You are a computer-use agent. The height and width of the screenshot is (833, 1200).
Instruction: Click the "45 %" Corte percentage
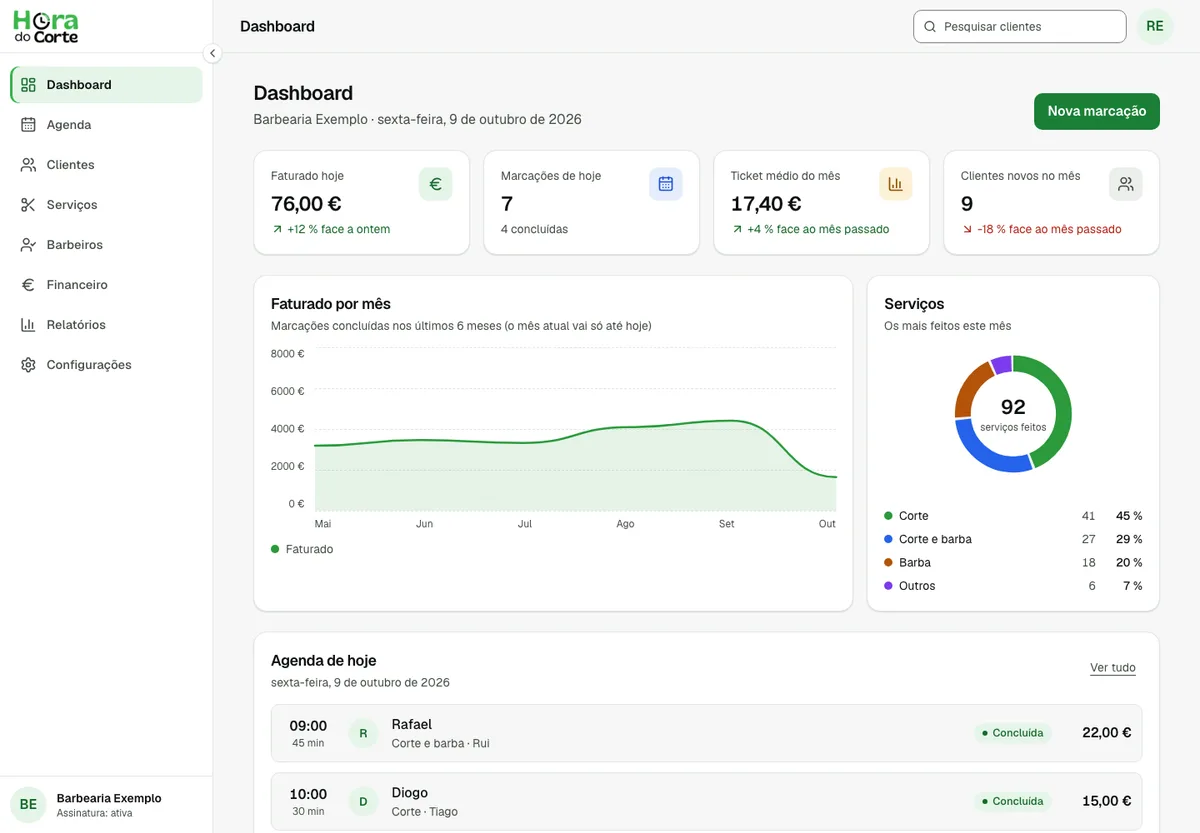tap(1129, 516)
